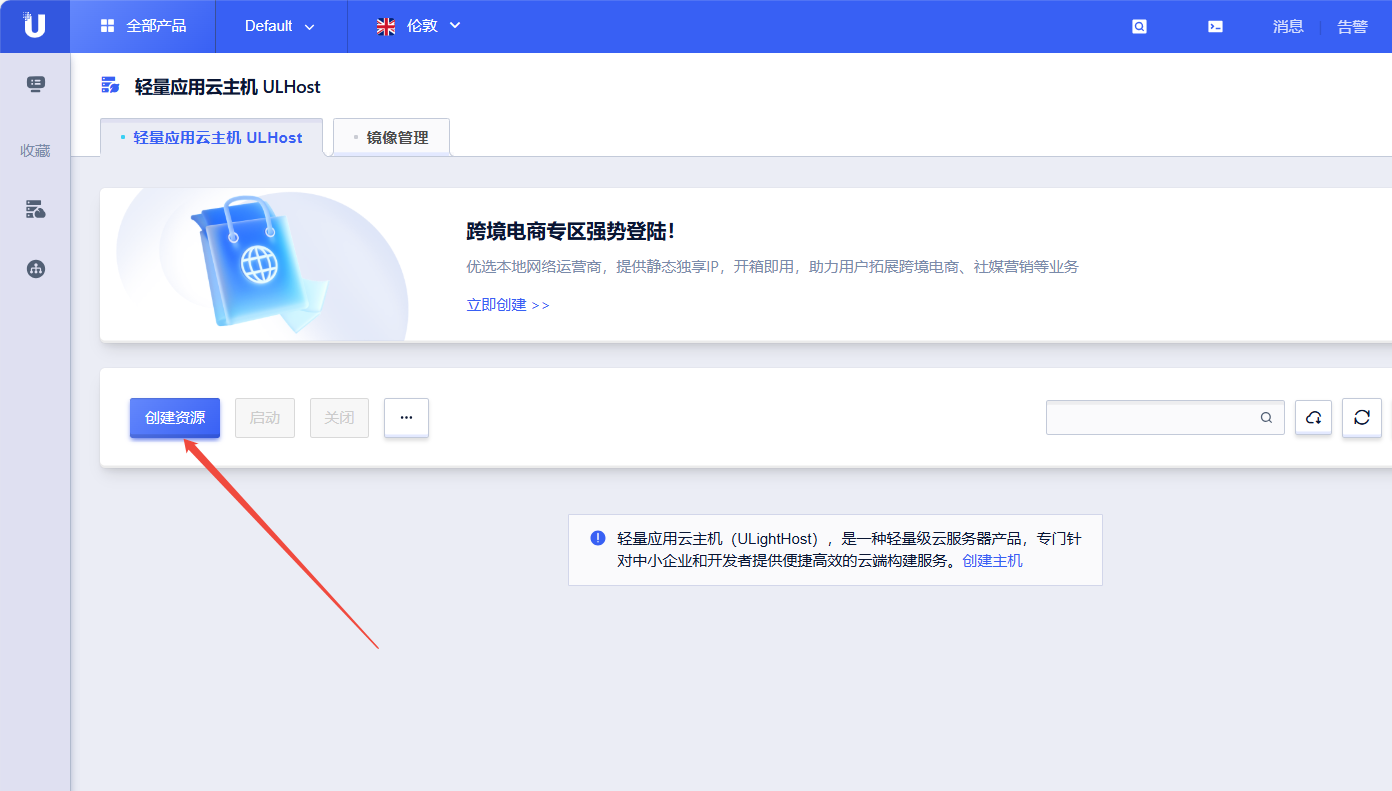Click the sidebar cloud host icon
The height and width of the screenshot is (791, 1392).
pos(36,209)
